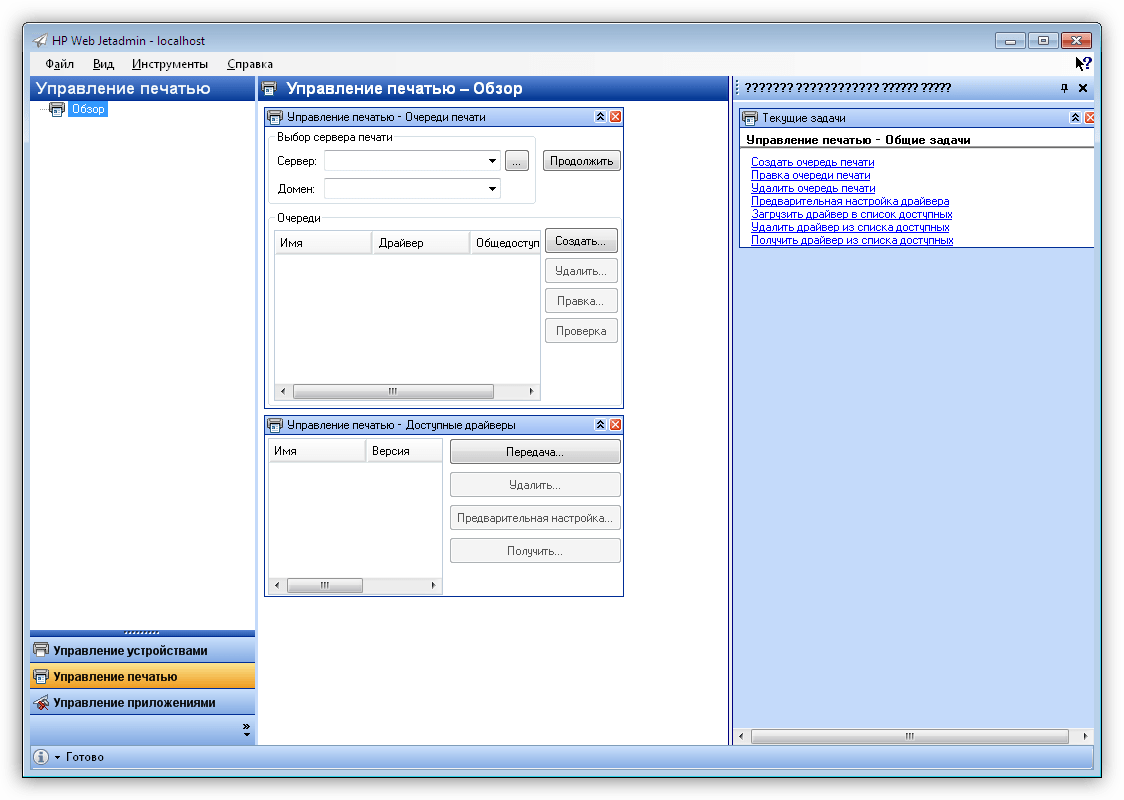This screenshot has height=800, width=1124.
Task: Click the Домен combo box field
Action: (x=412, y=189)
